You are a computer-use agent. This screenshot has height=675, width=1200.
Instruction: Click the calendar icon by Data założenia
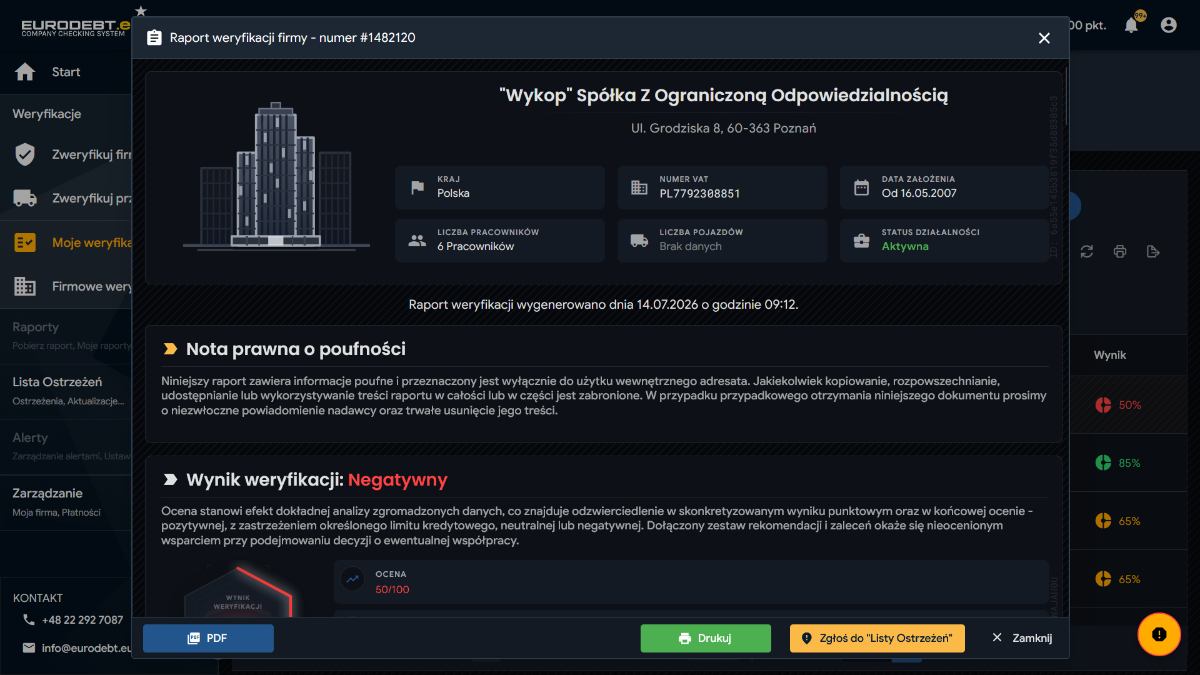[x=861, y=187]
